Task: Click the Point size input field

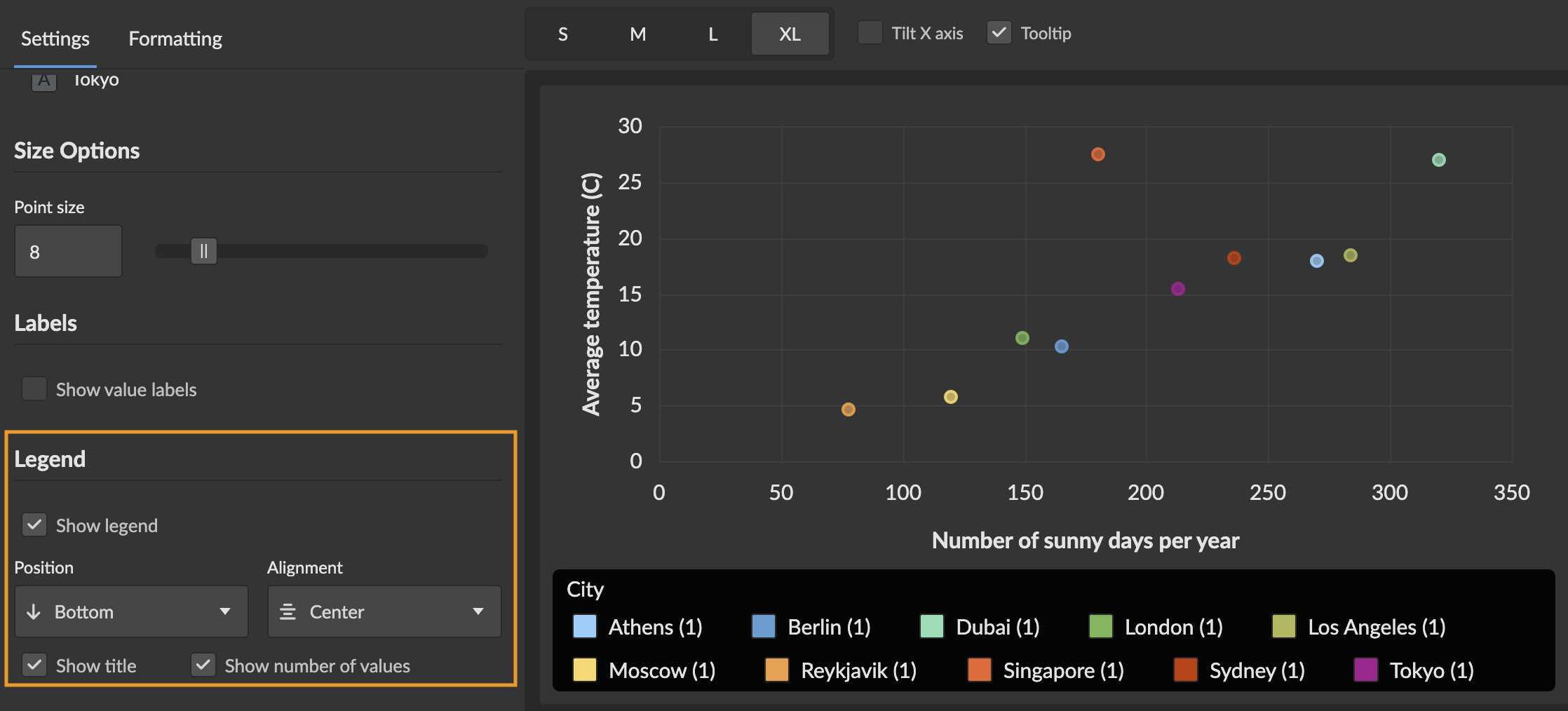Action: (68, 251)
